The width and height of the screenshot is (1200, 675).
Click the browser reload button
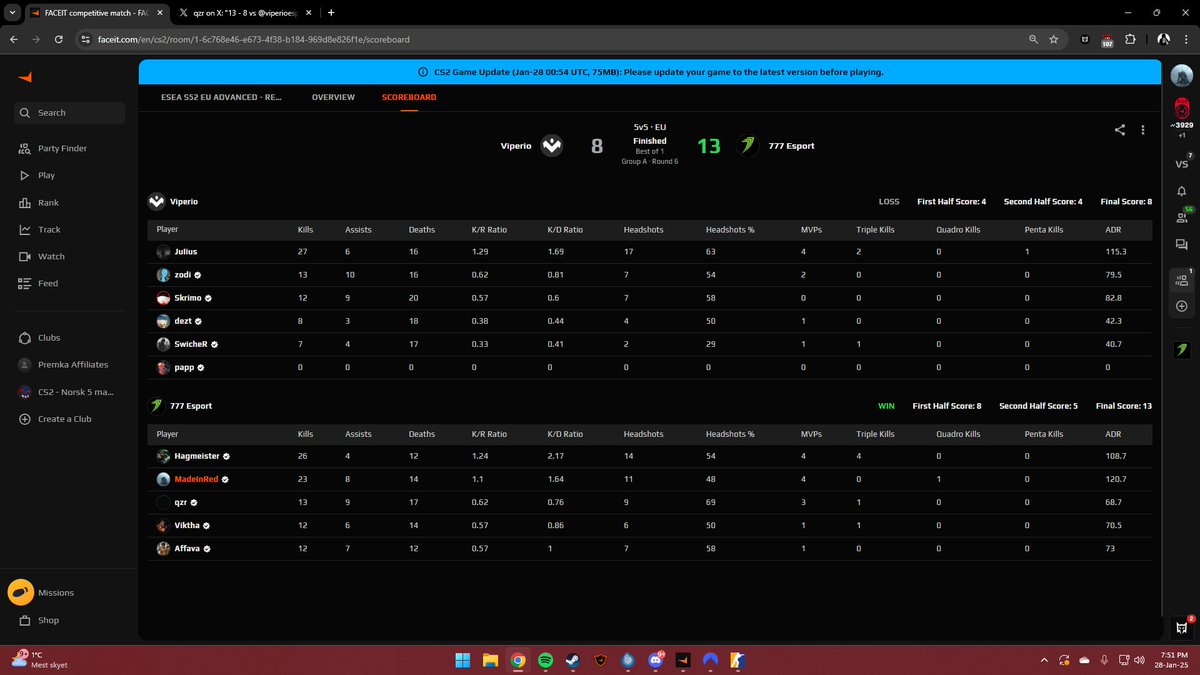tap(60, 39)
